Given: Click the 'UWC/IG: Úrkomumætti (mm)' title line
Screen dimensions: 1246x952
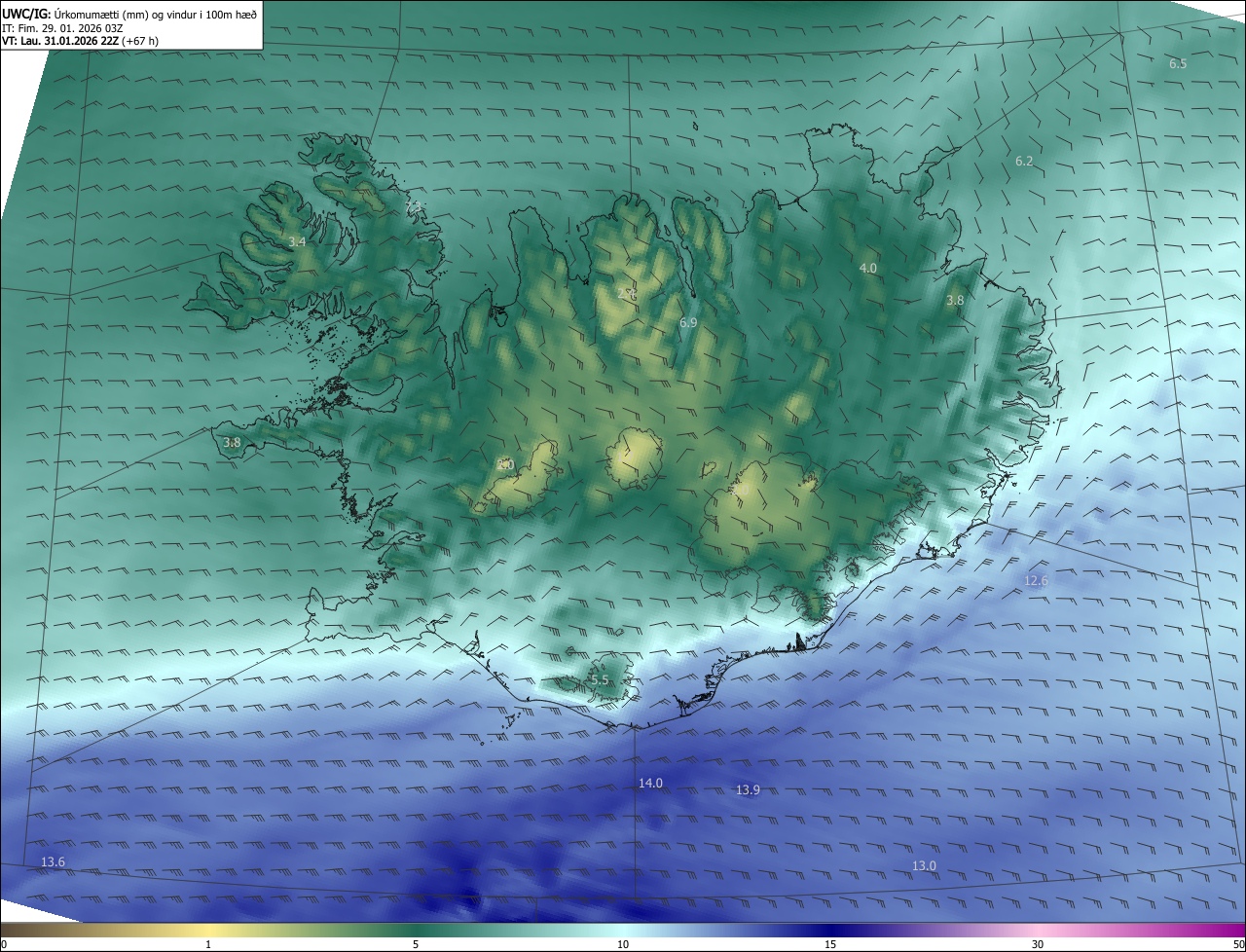Looking at the screenshot, I should pos(129,13).
